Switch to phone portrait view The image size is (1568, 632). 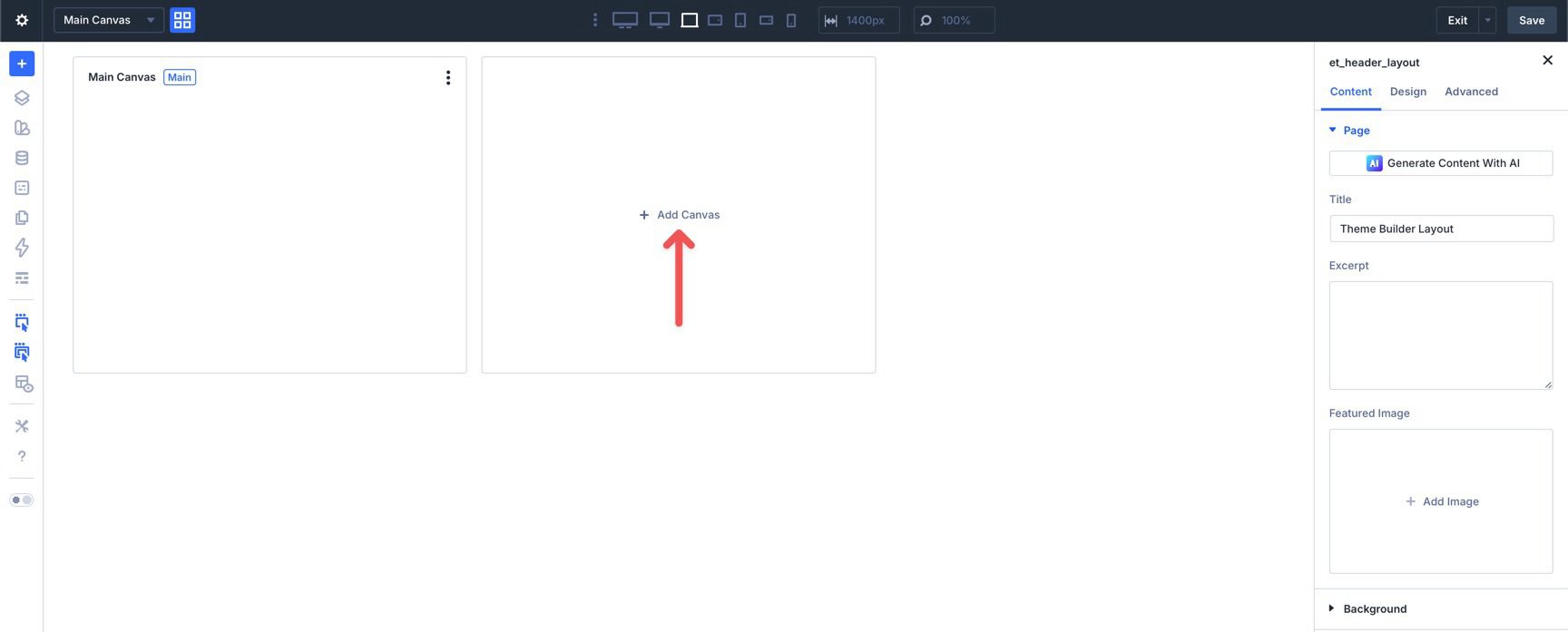click(791, 20)
